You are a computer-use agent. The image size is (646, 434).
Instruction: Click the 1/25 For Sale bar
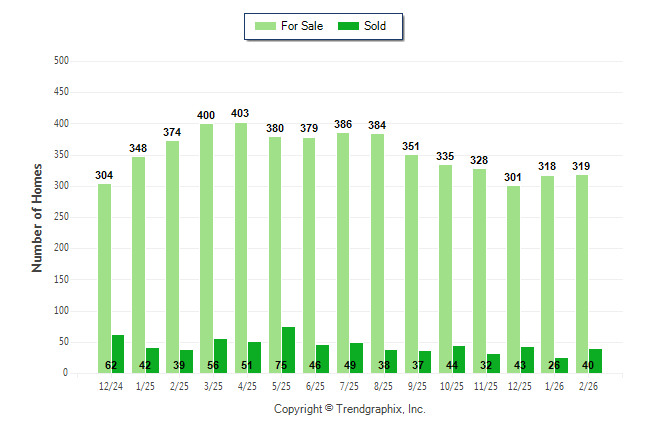pyautogui.click(x=138, y=265)
